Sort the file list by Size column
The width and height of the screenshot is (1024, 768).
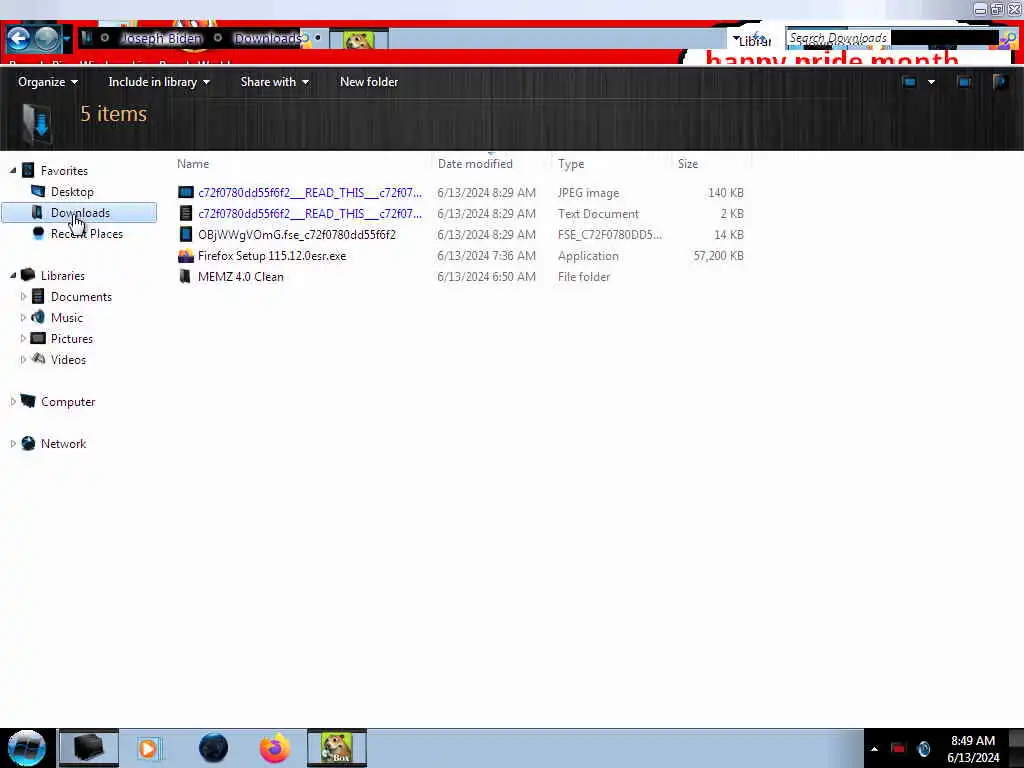(688, 164)
